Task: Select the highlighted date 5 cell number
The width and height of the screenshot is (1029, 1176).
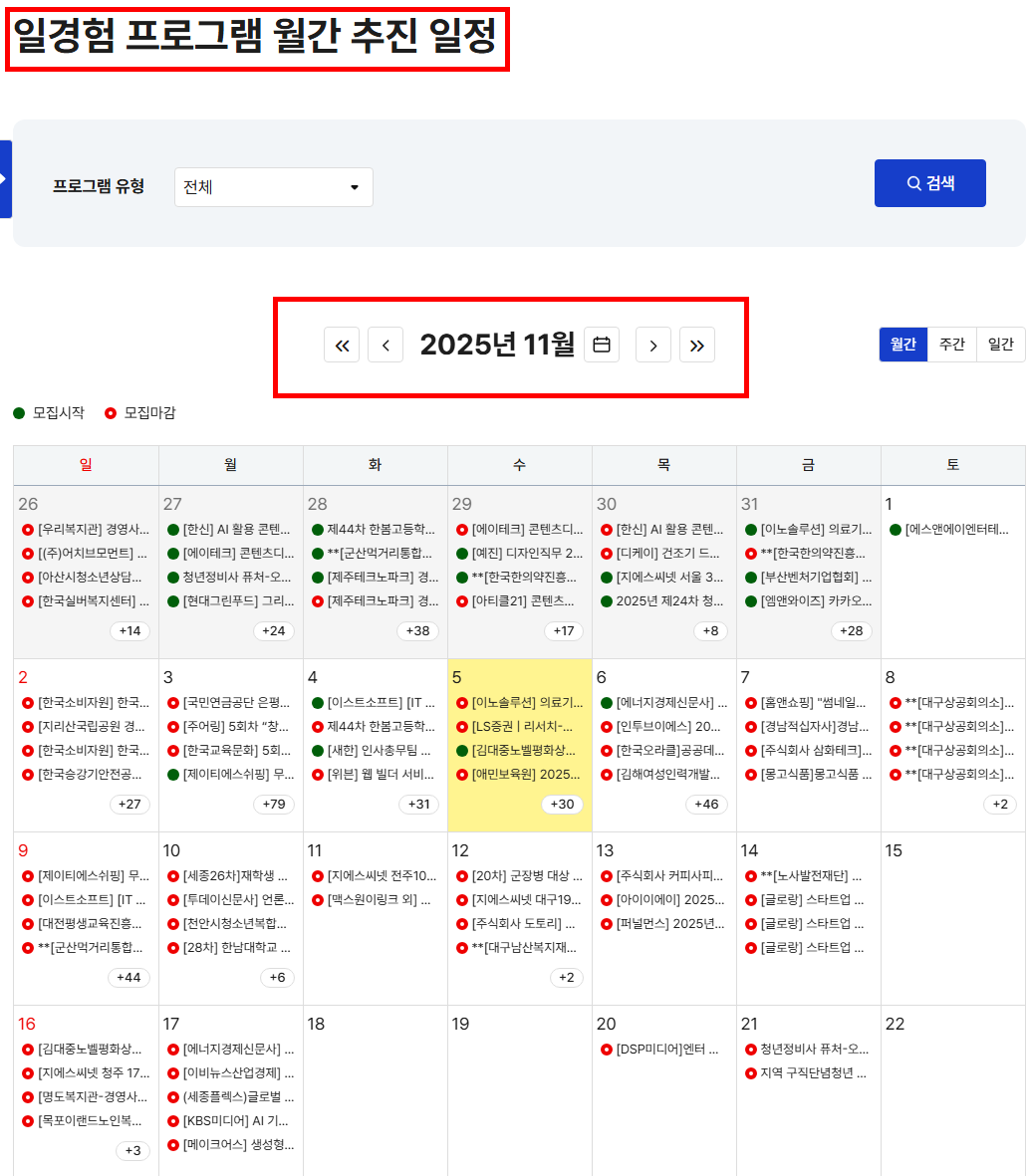Action: [x=457, y=677]
